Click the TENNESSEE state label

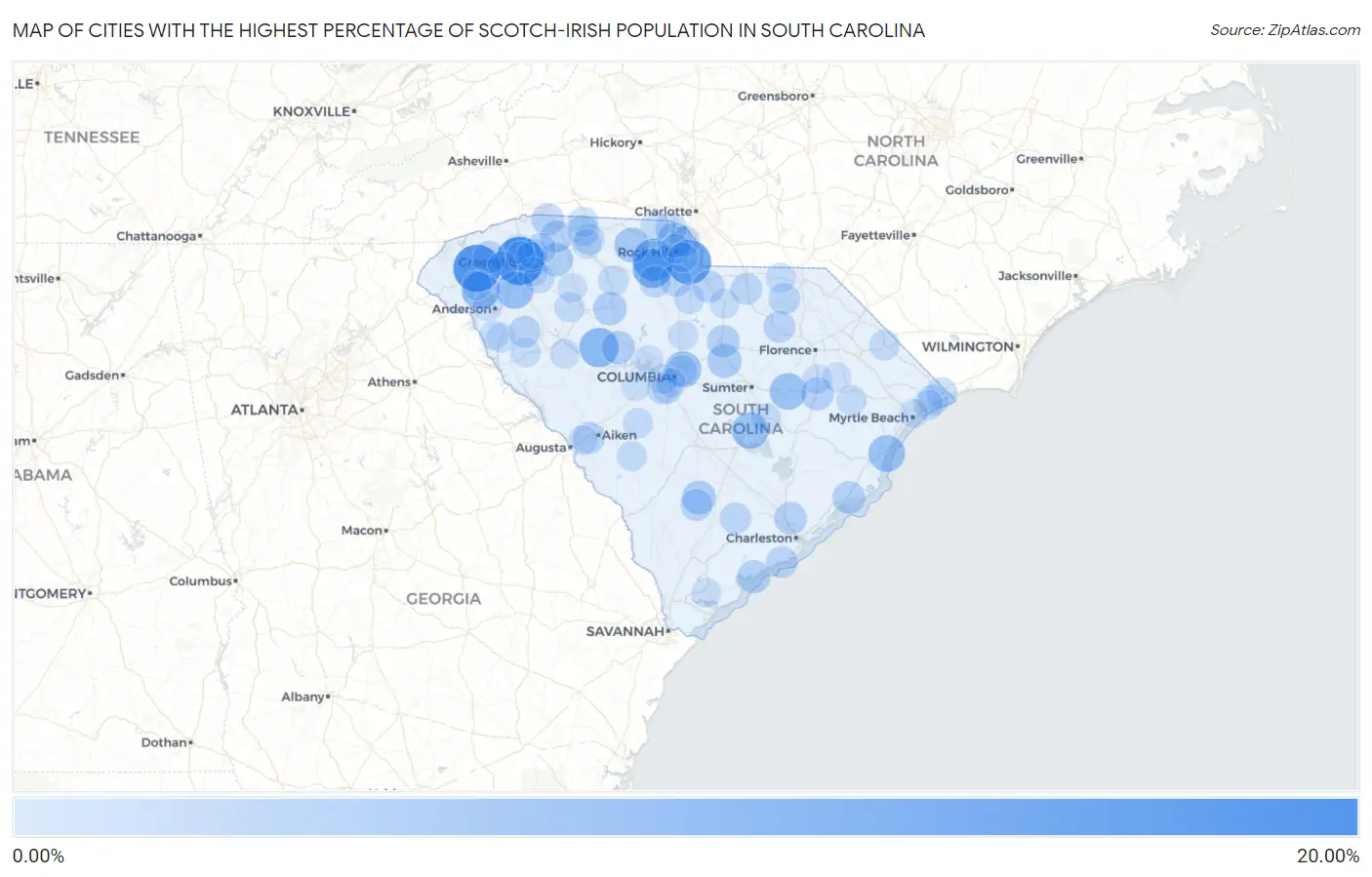[92, 138]
